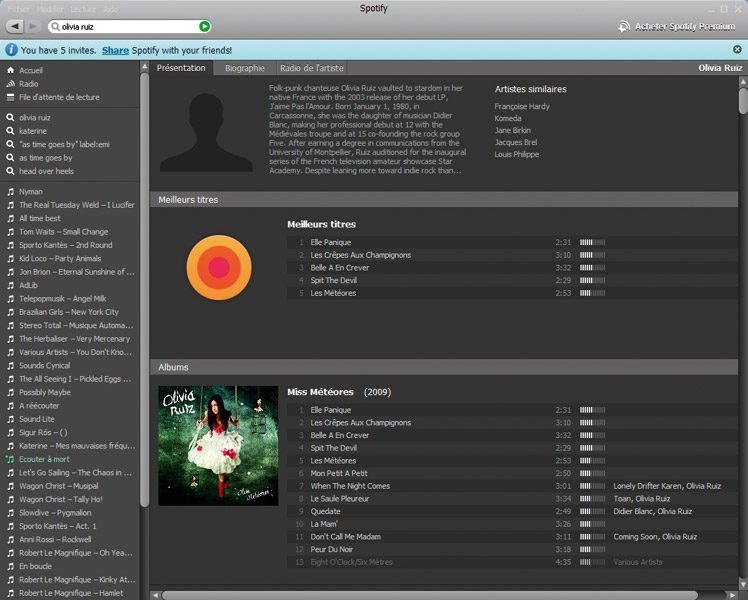Click similar artist Françoise Hardy

pos(522,106)
